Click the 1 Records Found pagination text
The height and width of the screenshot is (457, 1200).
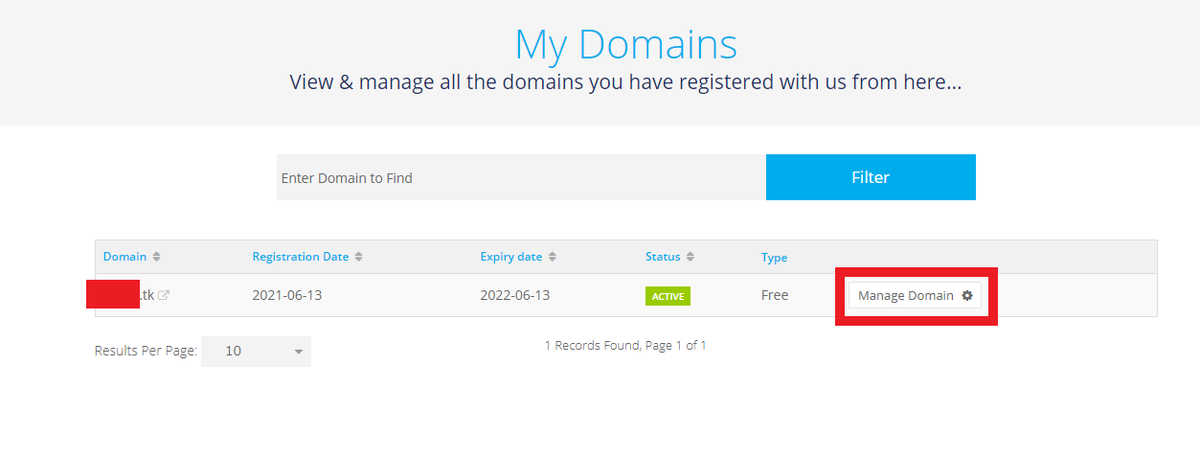626,345
